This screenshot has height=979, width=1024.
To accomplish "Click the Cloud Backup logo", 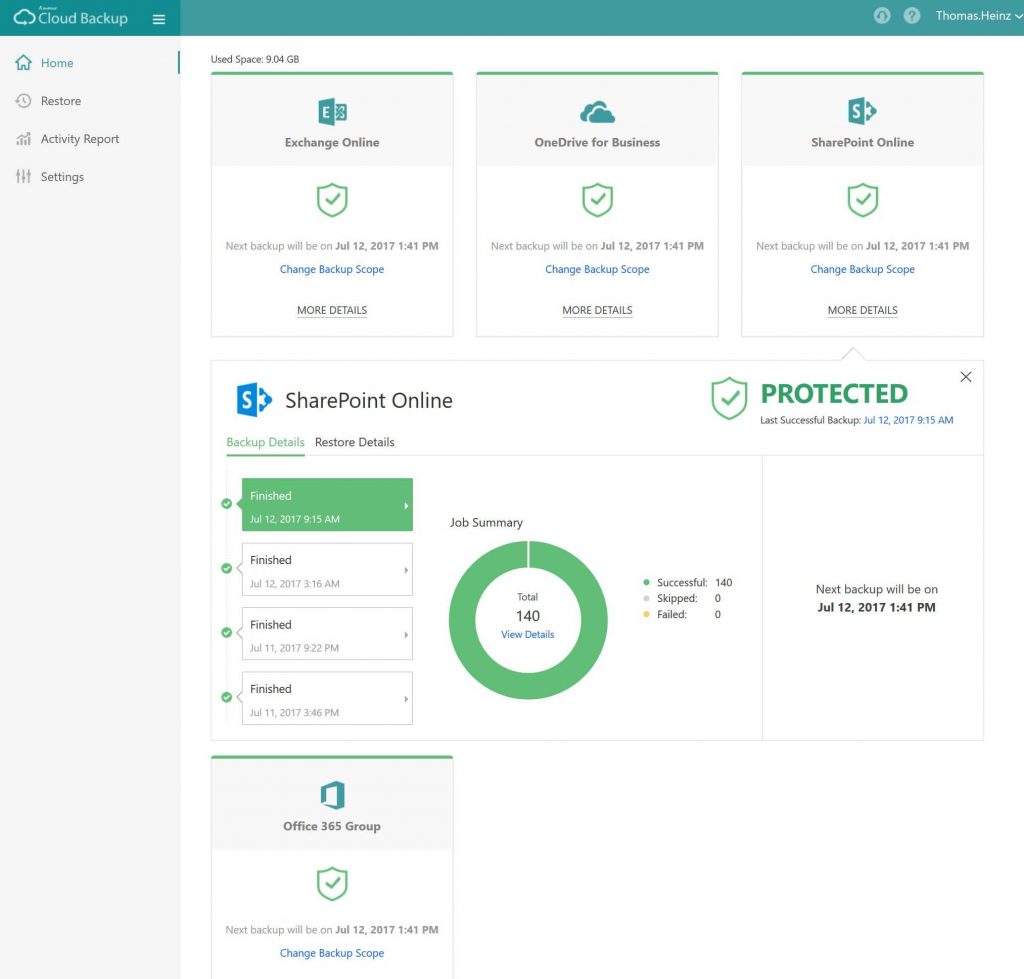I will pyautogui.click(x=71, y=17).
